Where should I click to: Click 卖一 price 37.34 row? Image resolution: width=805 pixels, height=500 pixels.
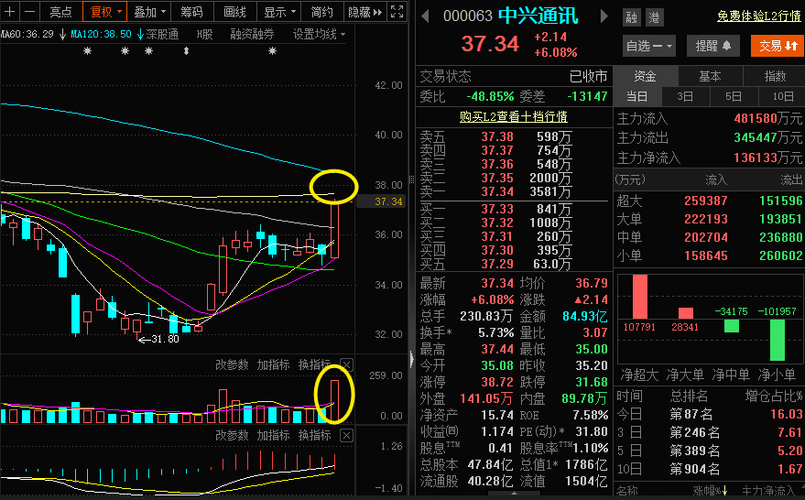pos(513,192)
